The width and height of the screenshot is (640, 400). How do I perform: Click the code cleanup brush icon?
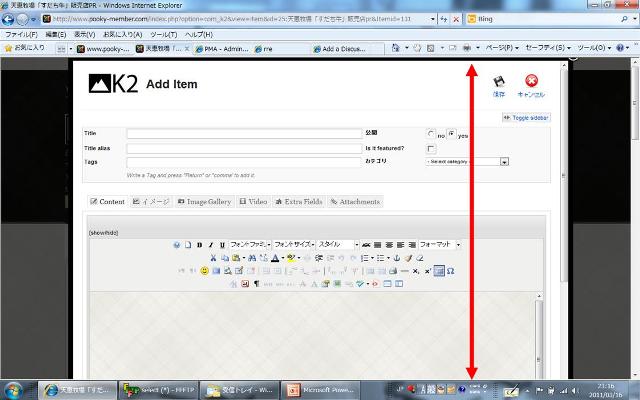[x=408, y=258]
